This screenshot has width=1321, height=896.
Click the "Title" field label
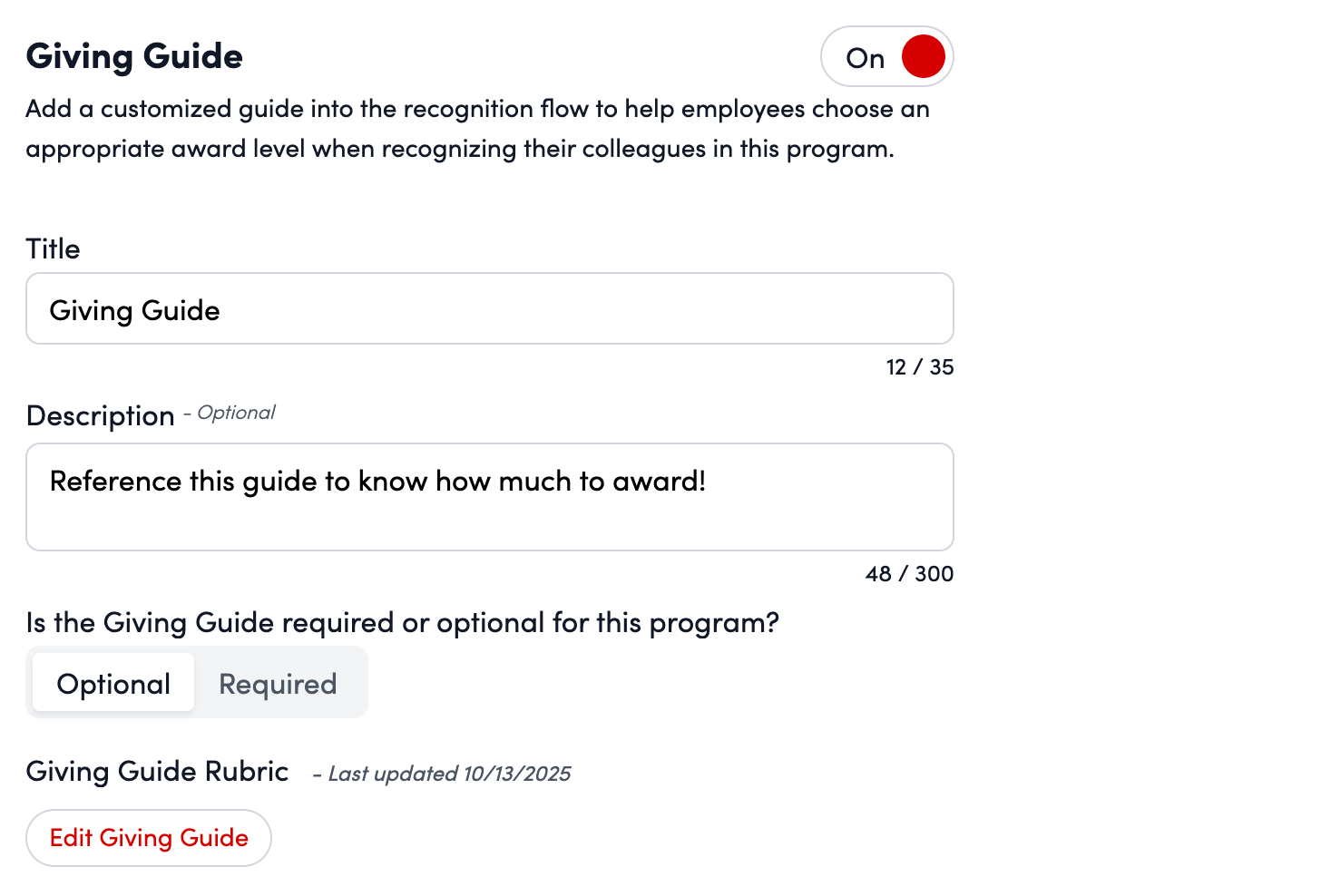click(x=53, y=249)
